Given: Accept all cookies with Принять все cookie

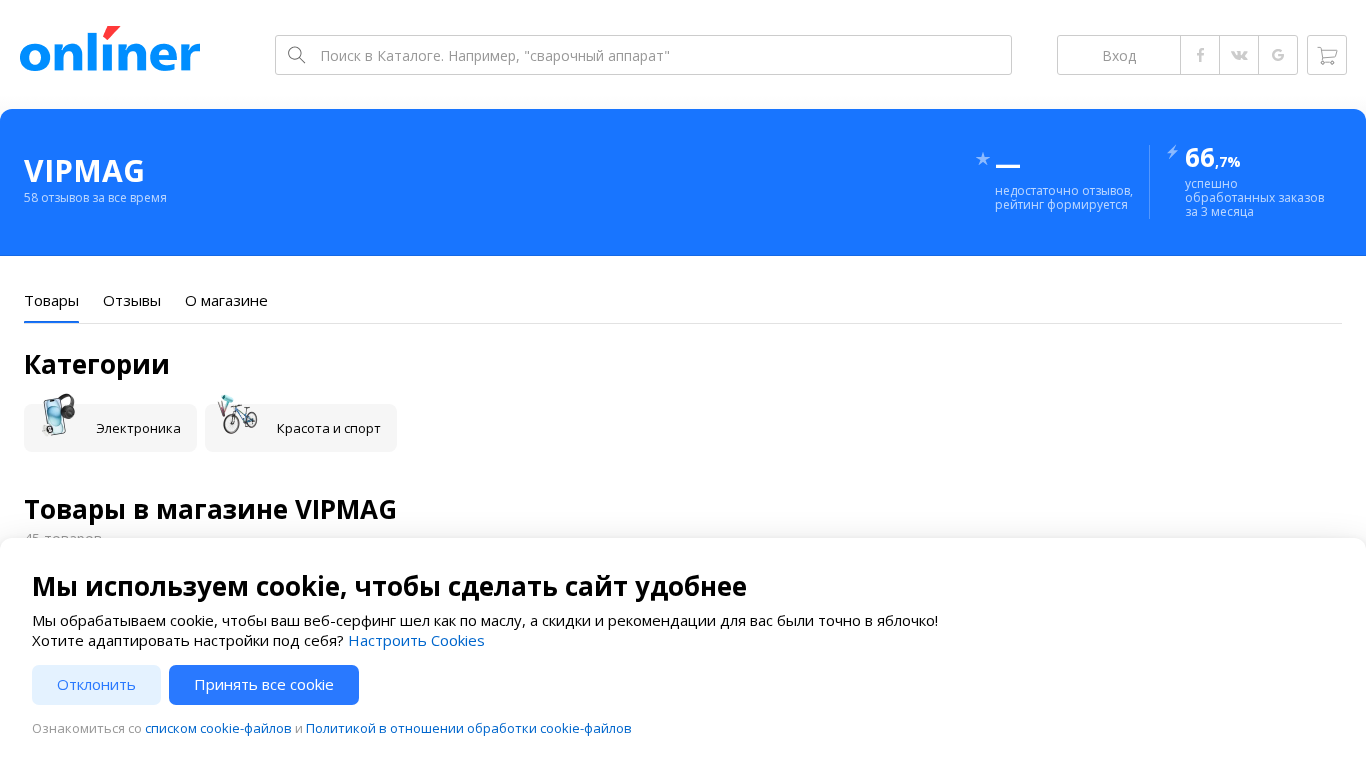Looking at the screenshot, I should 264,685.
